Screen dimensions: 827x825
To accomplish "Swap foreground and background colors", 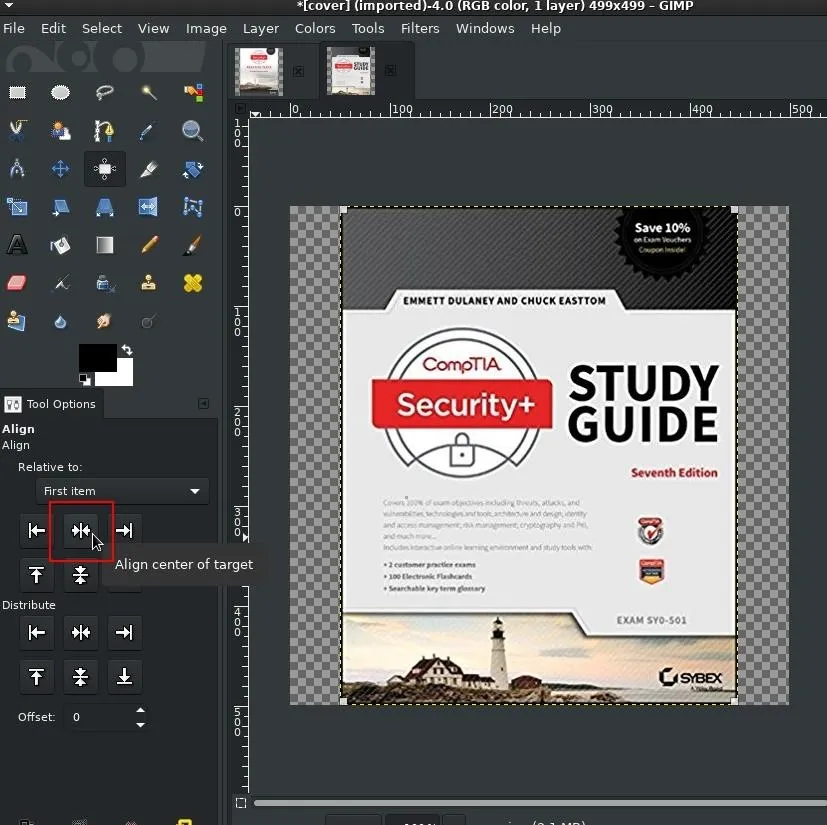I will click(127, 350).
